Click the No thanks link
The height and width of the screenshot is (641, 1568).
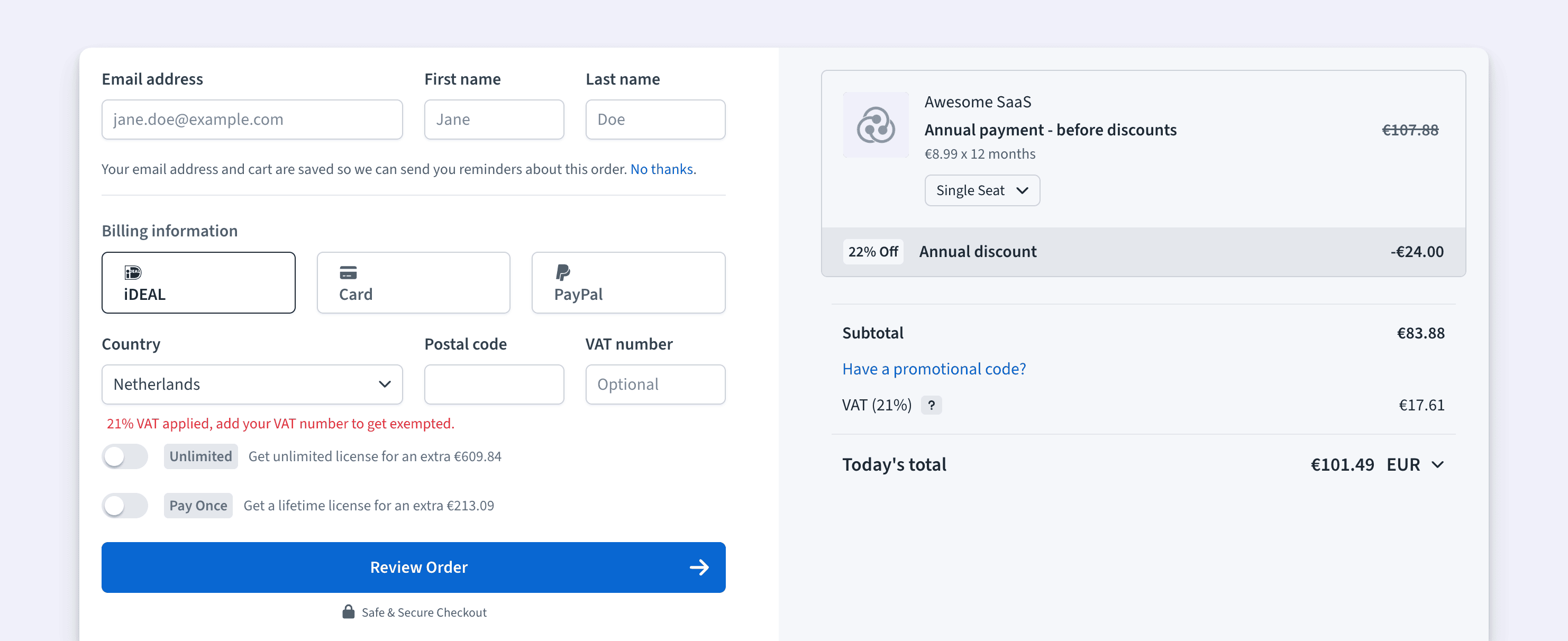(662, 169)
